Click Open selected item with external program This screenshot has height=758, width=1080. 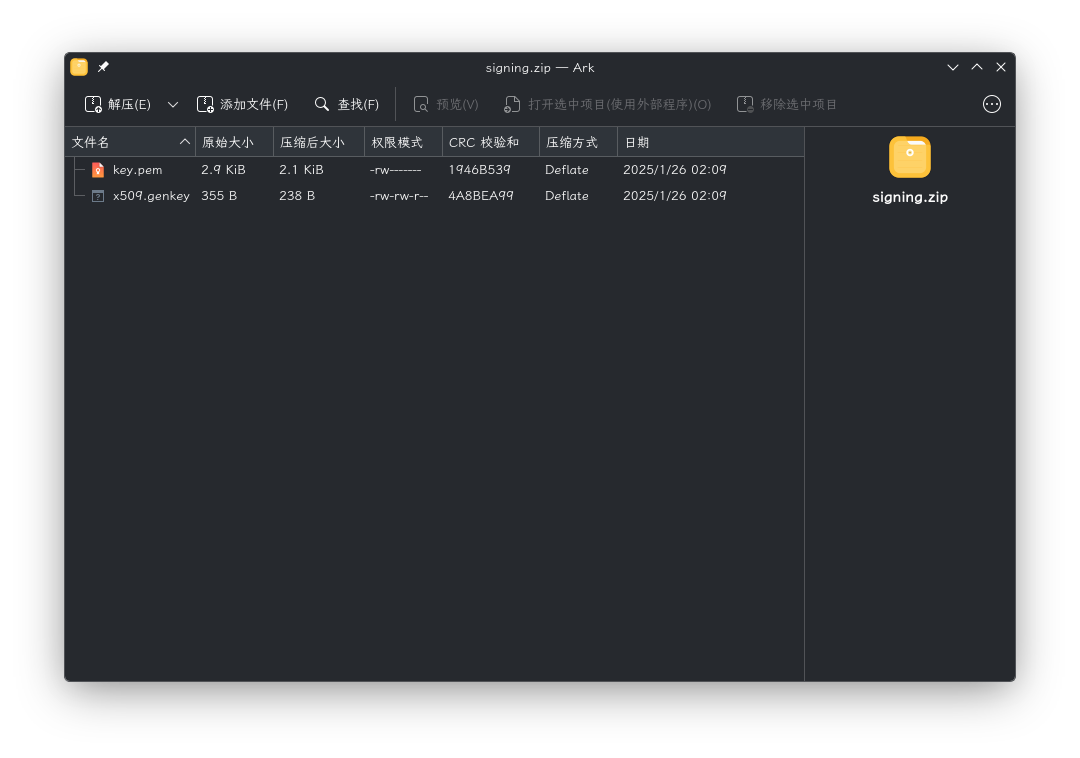click(x=608, y=105)
